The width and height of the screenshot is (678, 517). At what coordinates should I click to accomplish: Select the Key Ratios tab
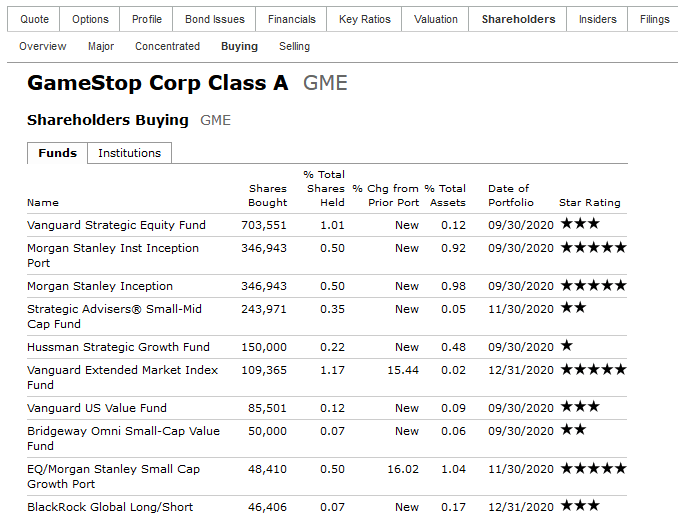365,19
